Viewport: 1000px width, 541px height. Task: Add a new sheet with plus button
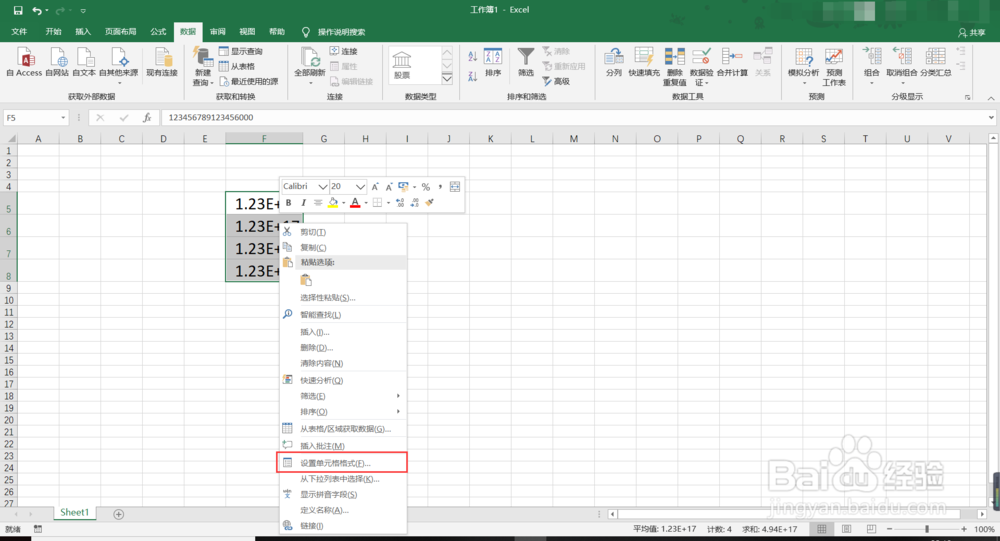pyautogui.click(x=119, y=514)
